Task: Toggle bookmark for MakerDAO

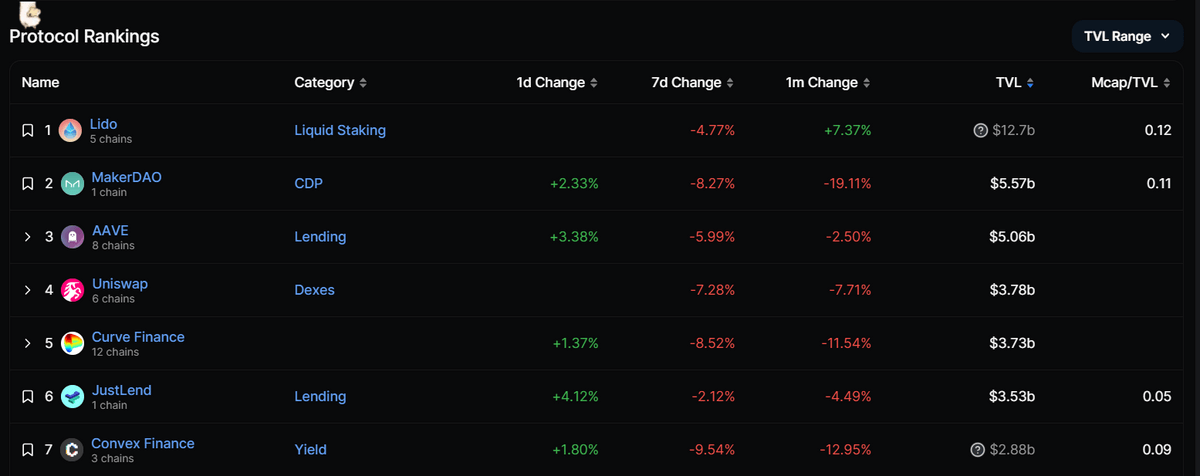Action: pyautogui.click(x=28, y=184)
